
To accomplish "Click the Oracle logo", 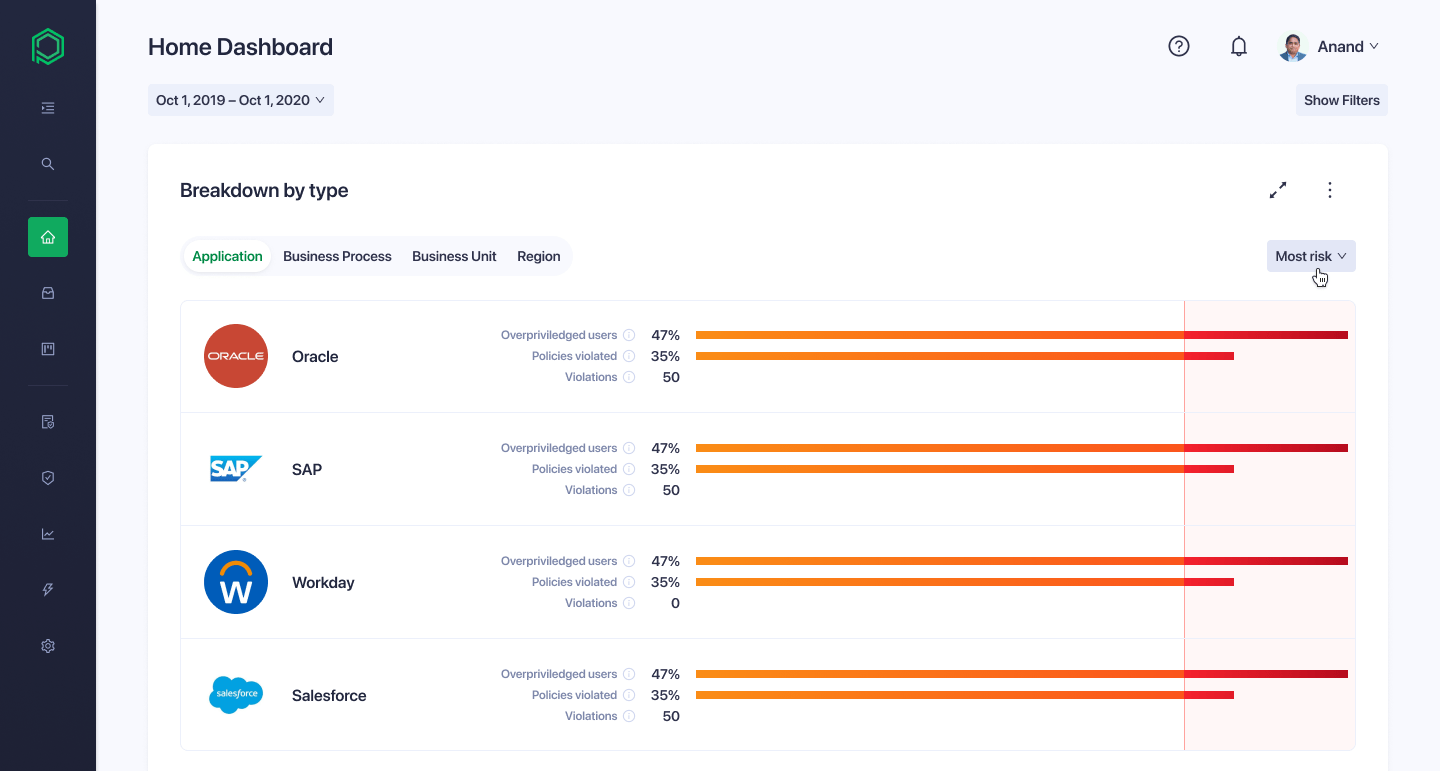I will pos(236,356).
